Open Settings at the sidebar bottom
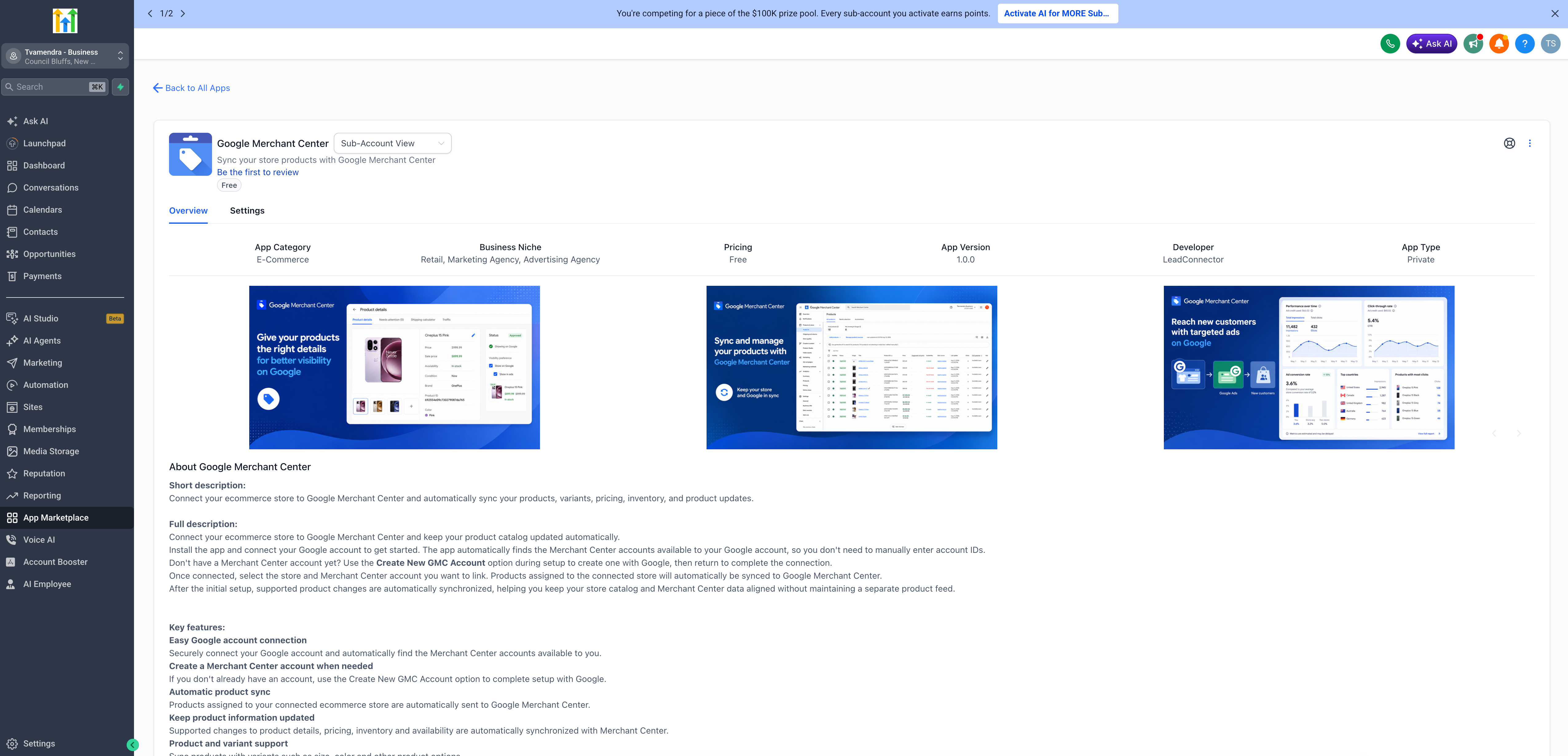 pos(67,744)
